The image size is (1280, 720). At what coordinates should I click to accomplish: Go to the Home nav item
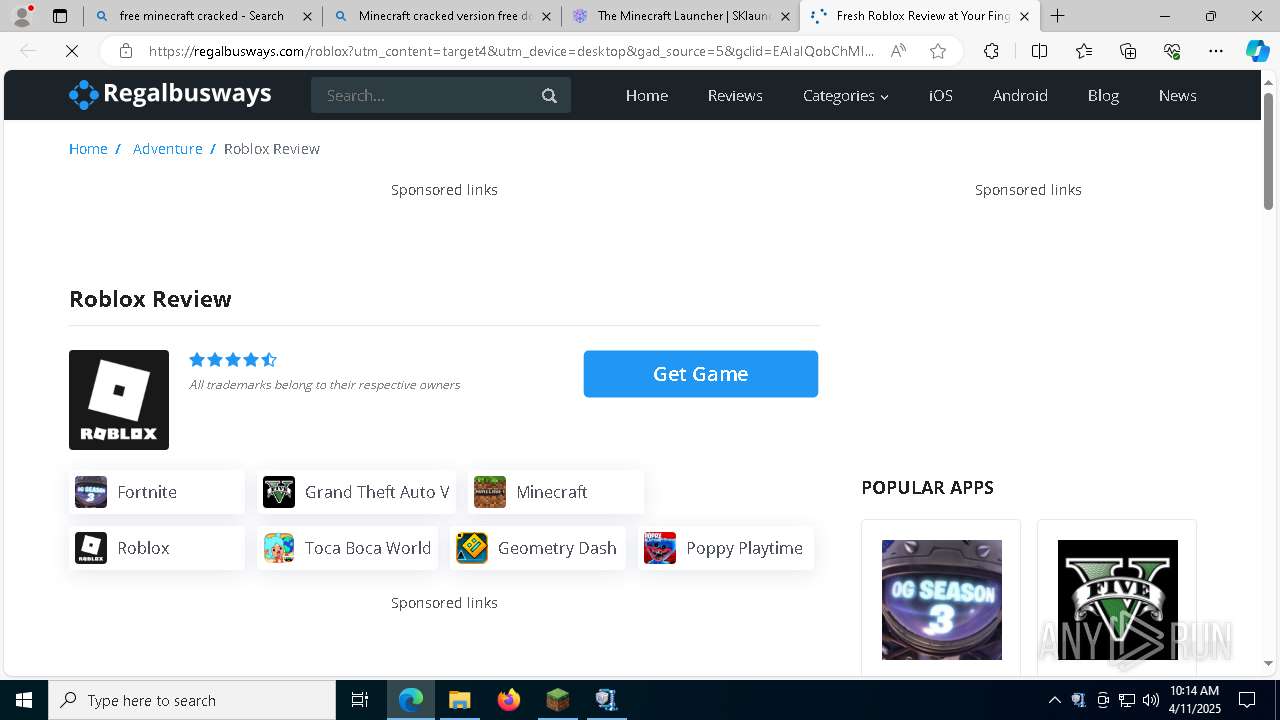(647, 95)
